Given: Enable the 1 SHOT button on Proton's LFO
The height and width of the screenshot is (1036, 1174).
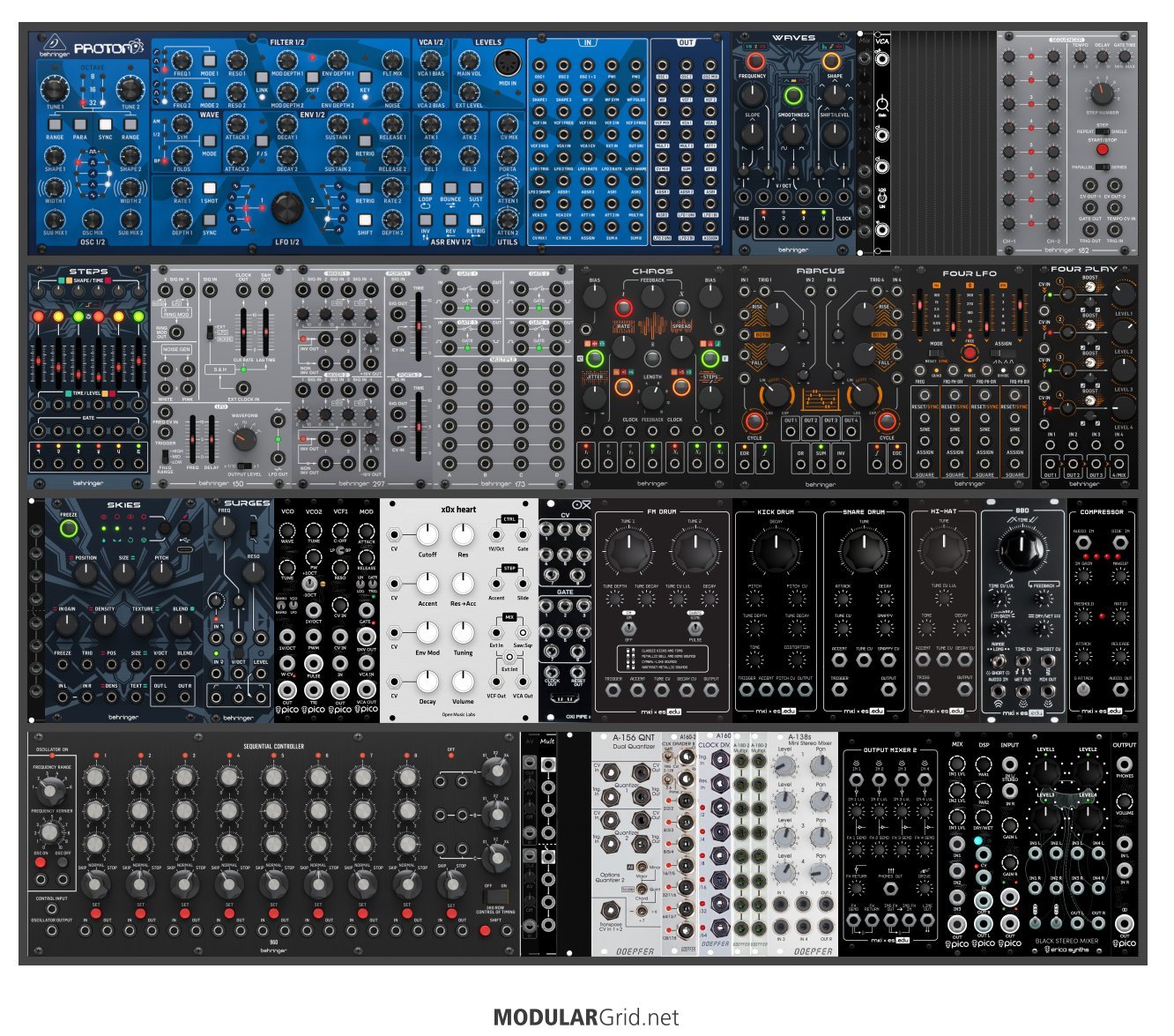Looking at the screenshot, I should [x=210, y=188].
